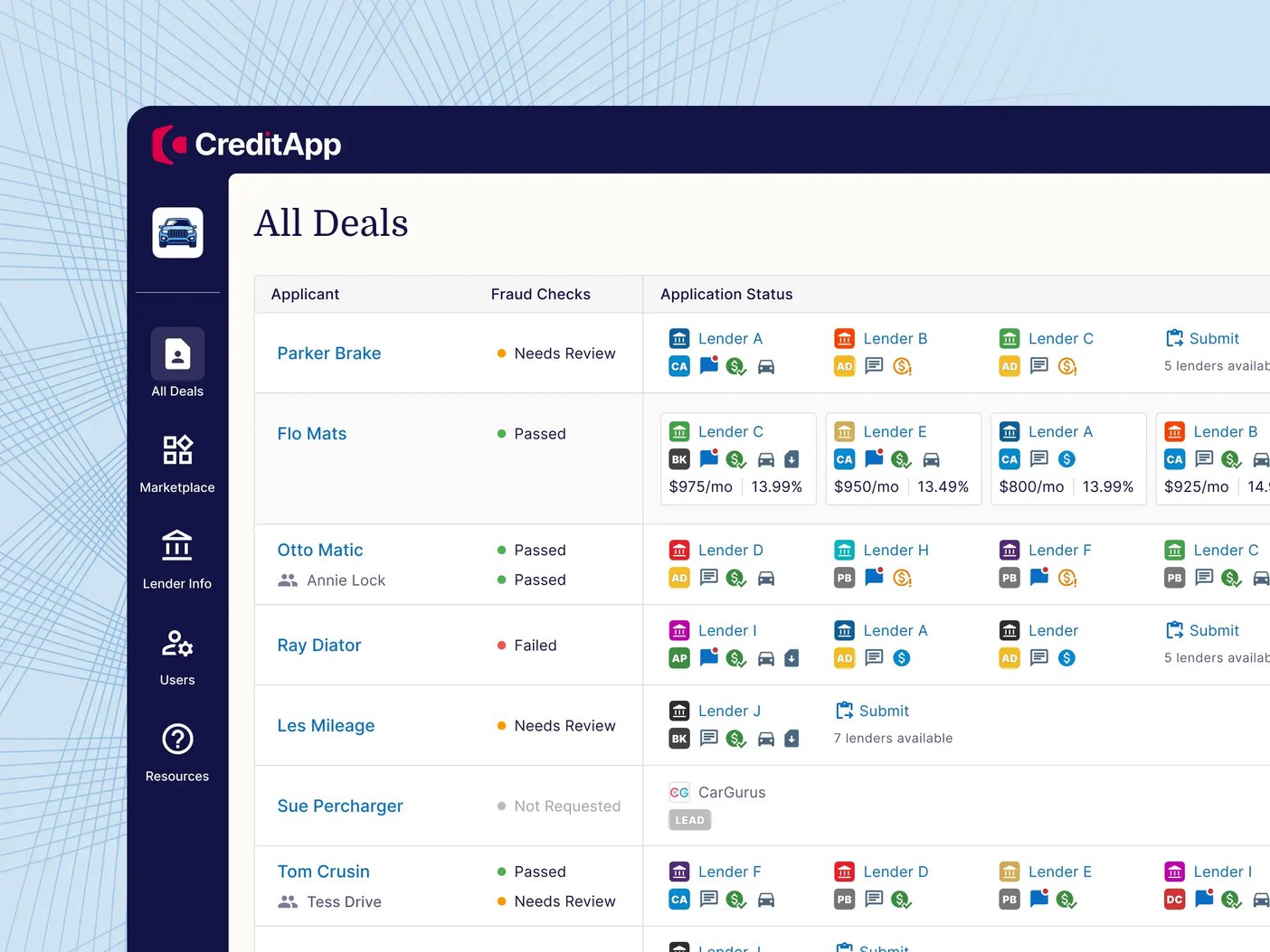
Task: Click the CA badge under Lender A for Parker Brake
Action: click(678, 366)
